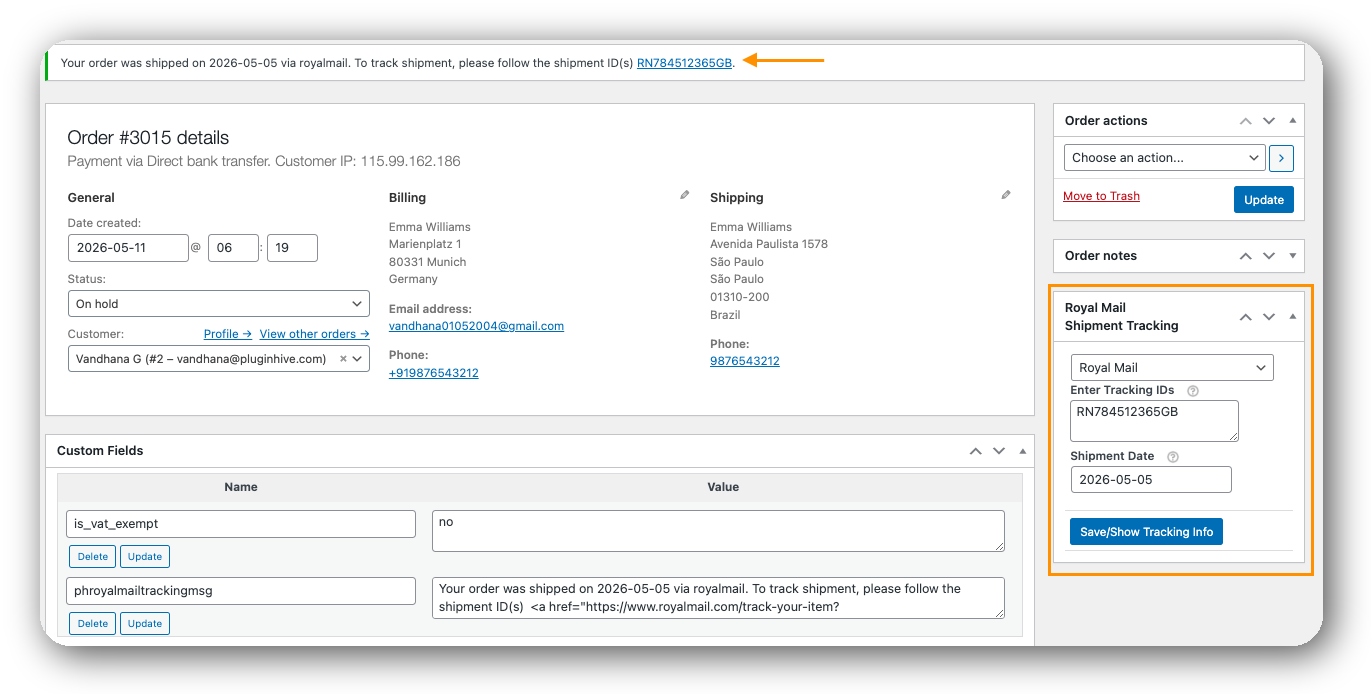Open the Choose an action dropdown
The image size is (1371, 694).
coord(1165,158)
